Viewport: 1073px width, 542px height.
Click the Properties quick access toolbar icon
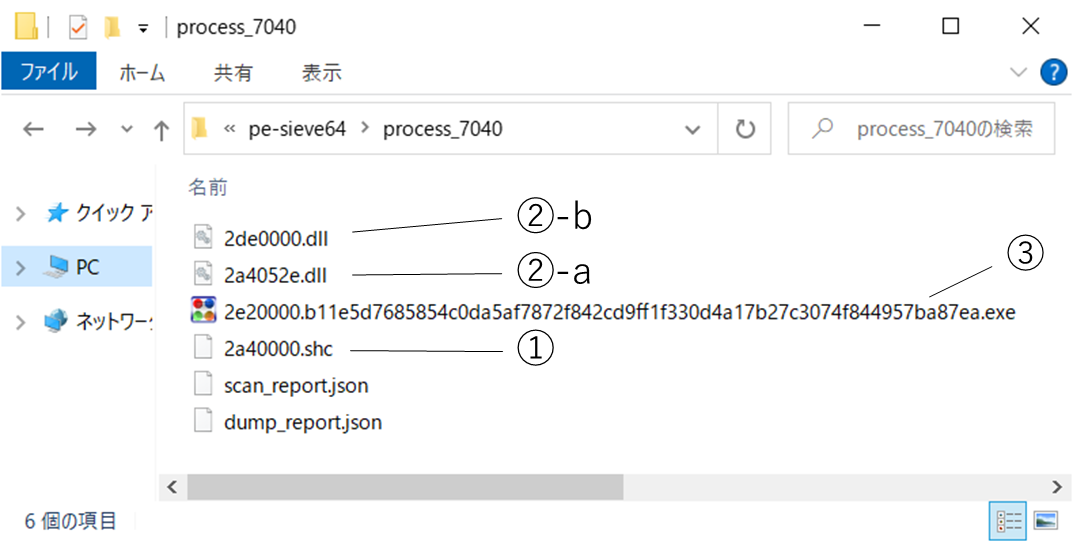pyautogui.click(x=78, y=27)
